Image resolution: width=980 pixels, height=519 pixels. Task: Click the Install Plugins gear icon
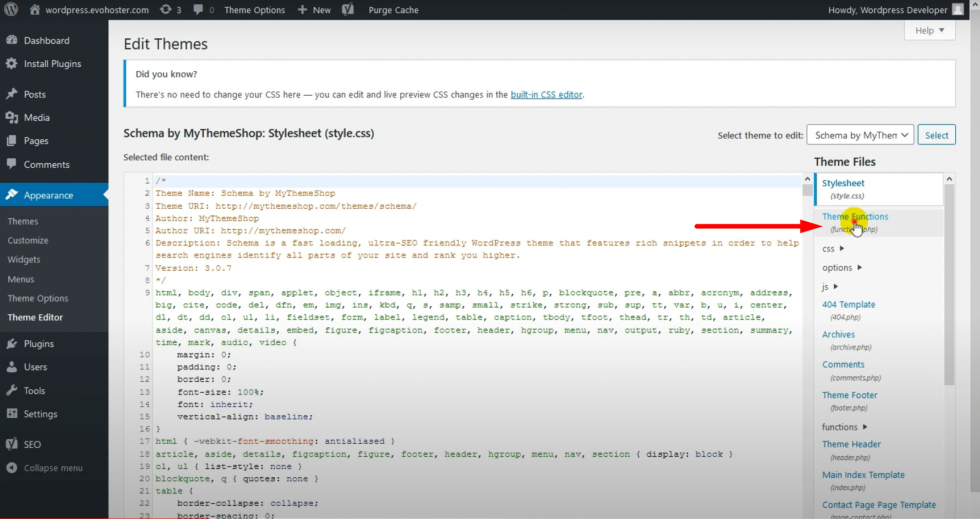(12, 63)
